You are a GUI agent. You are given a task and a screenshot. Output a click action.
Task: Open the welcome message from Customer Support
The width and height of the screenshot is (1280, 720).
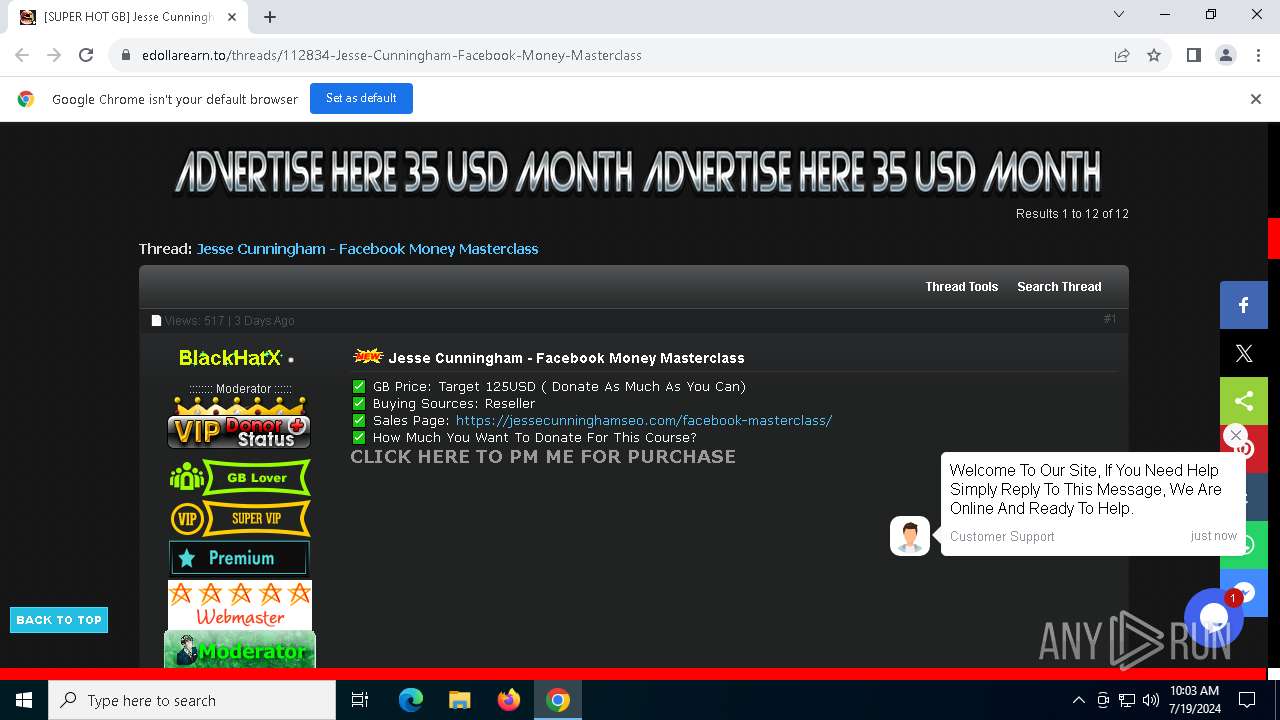coord(1093,503)
